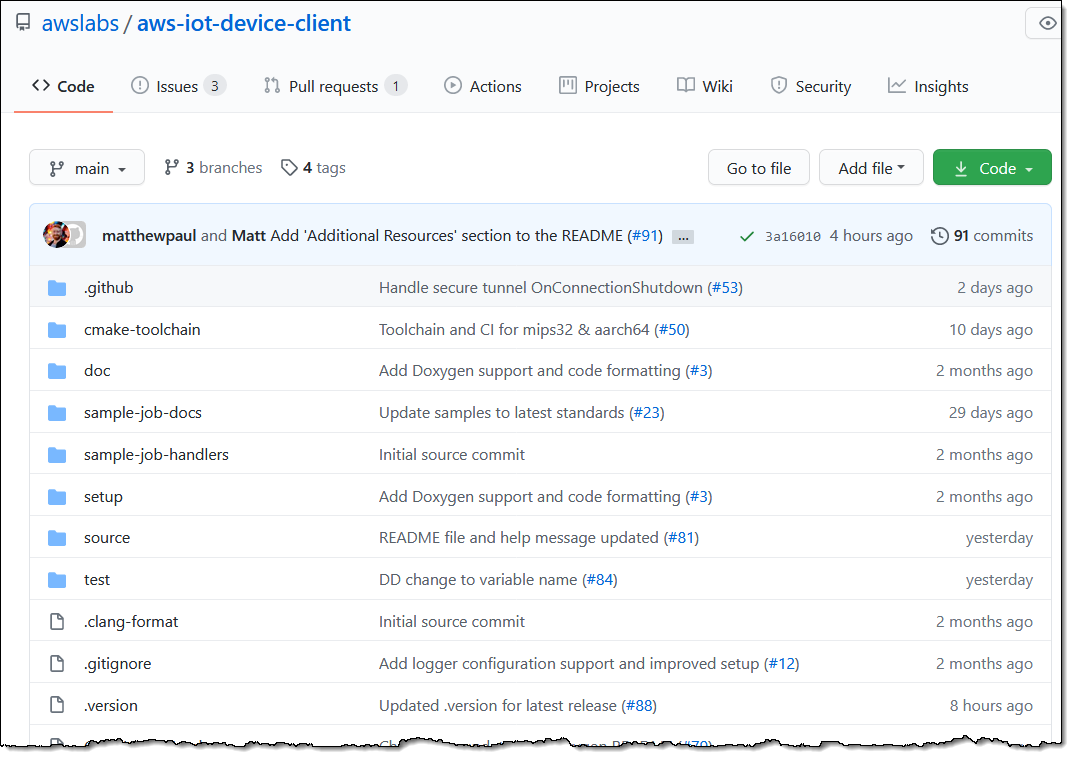The image size is (1072, 757).
Task: Open 'README file and help message updated' commit
Action: [x=518, y=538]
